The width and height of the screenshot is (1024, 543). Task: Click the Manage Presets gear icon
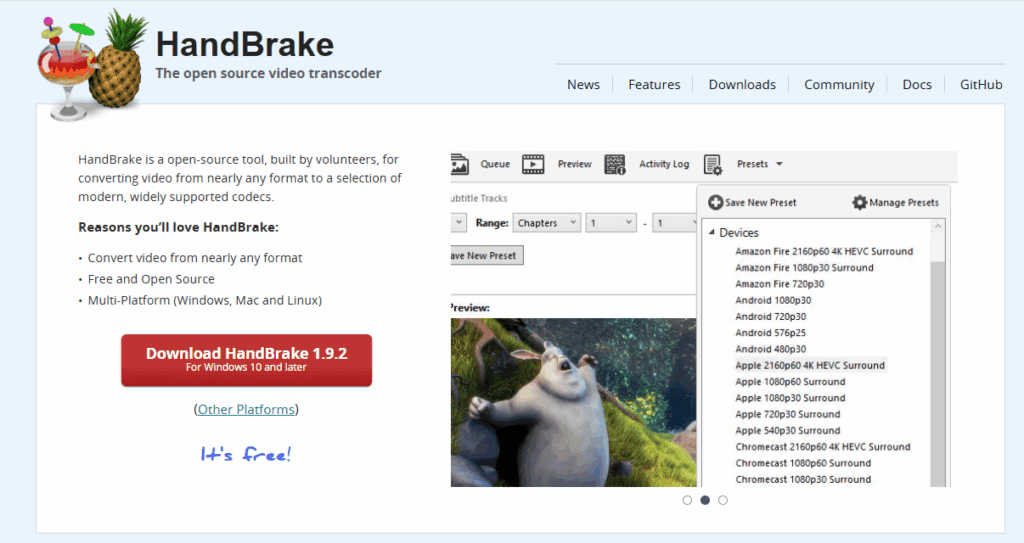coord(860,203)
